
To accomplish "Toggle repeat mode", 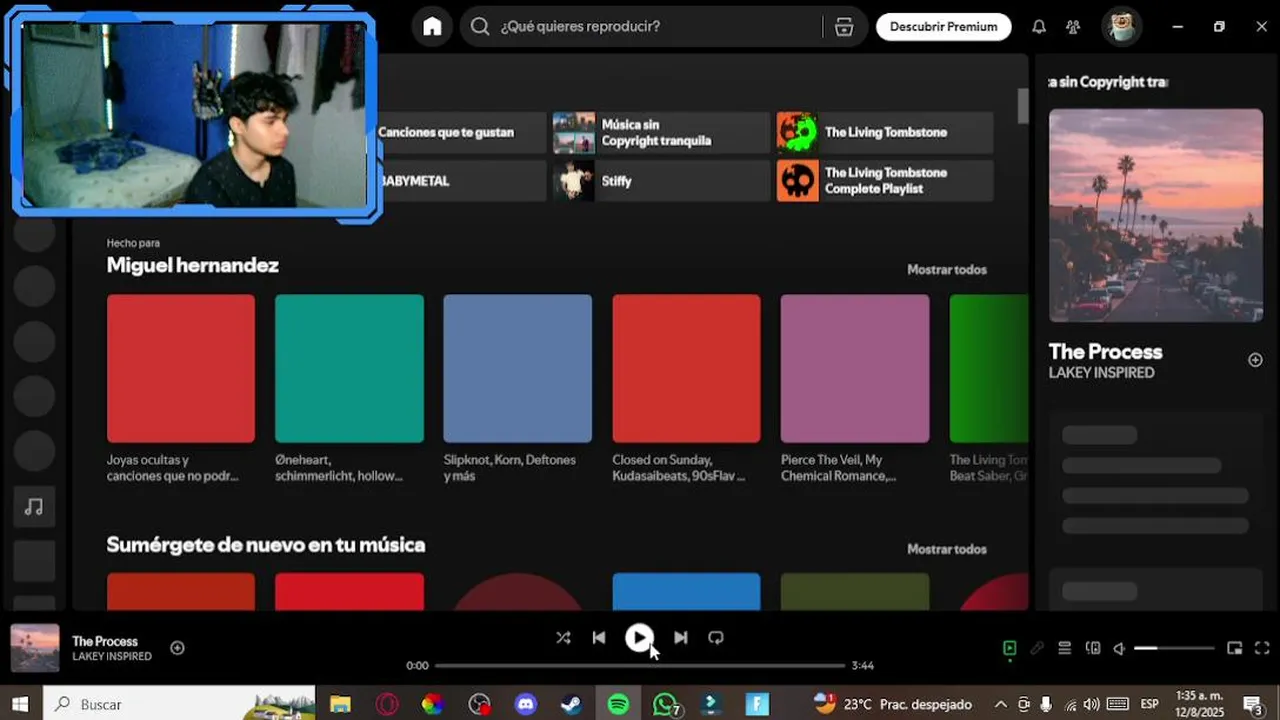I will 716,637.
